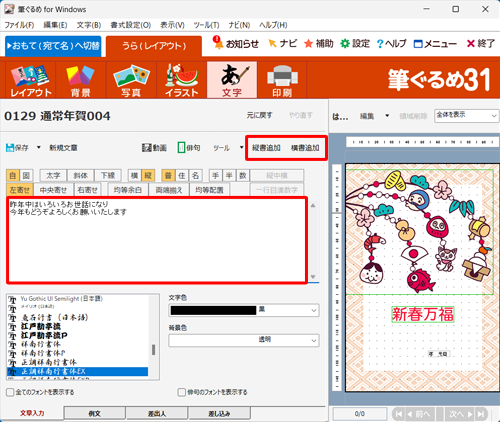Open the 補助 star assist
Screen dimensions: 500x422
tap(319, 43)
